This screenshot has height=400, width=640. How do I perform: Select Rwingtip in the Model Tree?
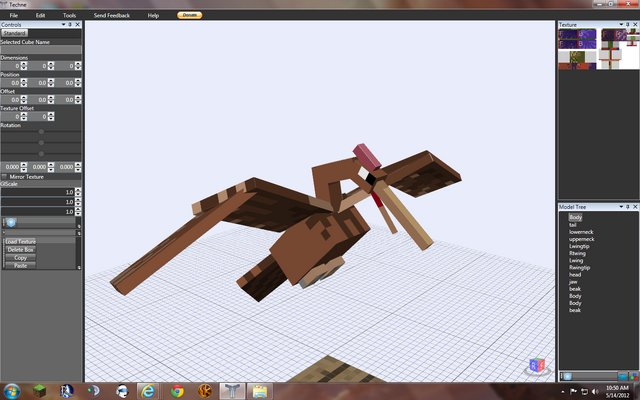coord(580,267)
